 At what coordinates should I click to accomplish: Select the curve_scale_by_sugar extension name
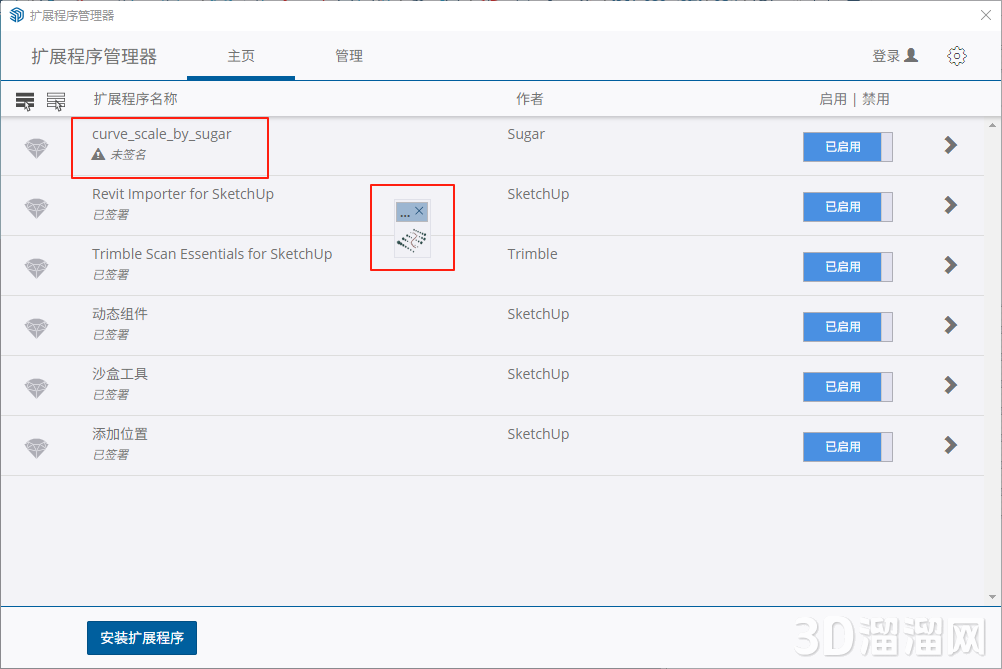point(162,134)
